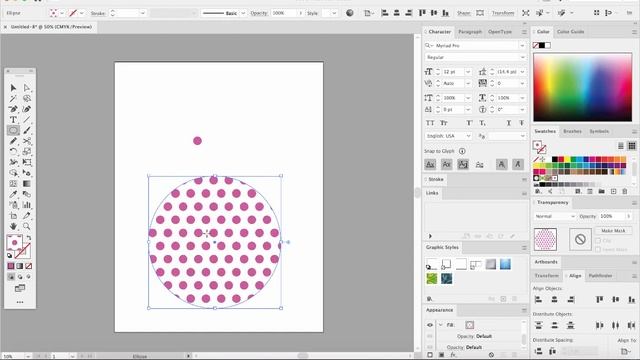Click the Snap to Glyph info icon
The height and width of the screenshot is (360, 640).
point(462,151)
